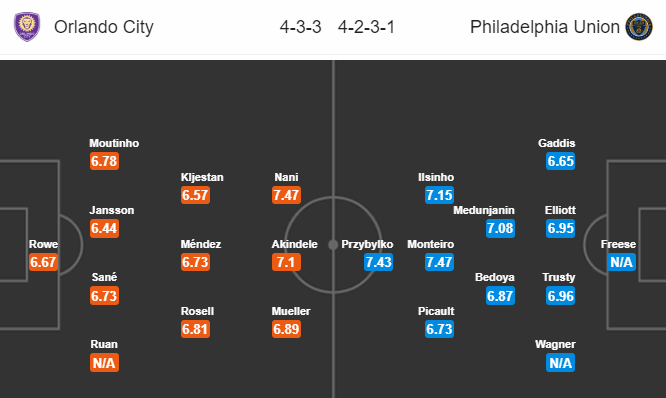Click the 4-2-3-1 formation text
The image size is (666, 398).
click(366, 27)
